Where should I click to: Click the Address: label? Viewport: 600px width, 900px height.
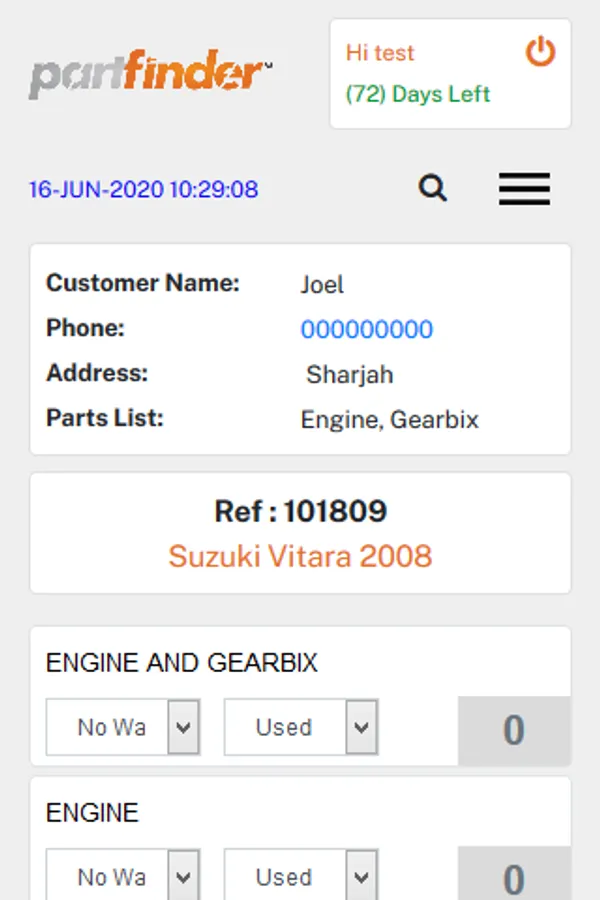point(97,373)
